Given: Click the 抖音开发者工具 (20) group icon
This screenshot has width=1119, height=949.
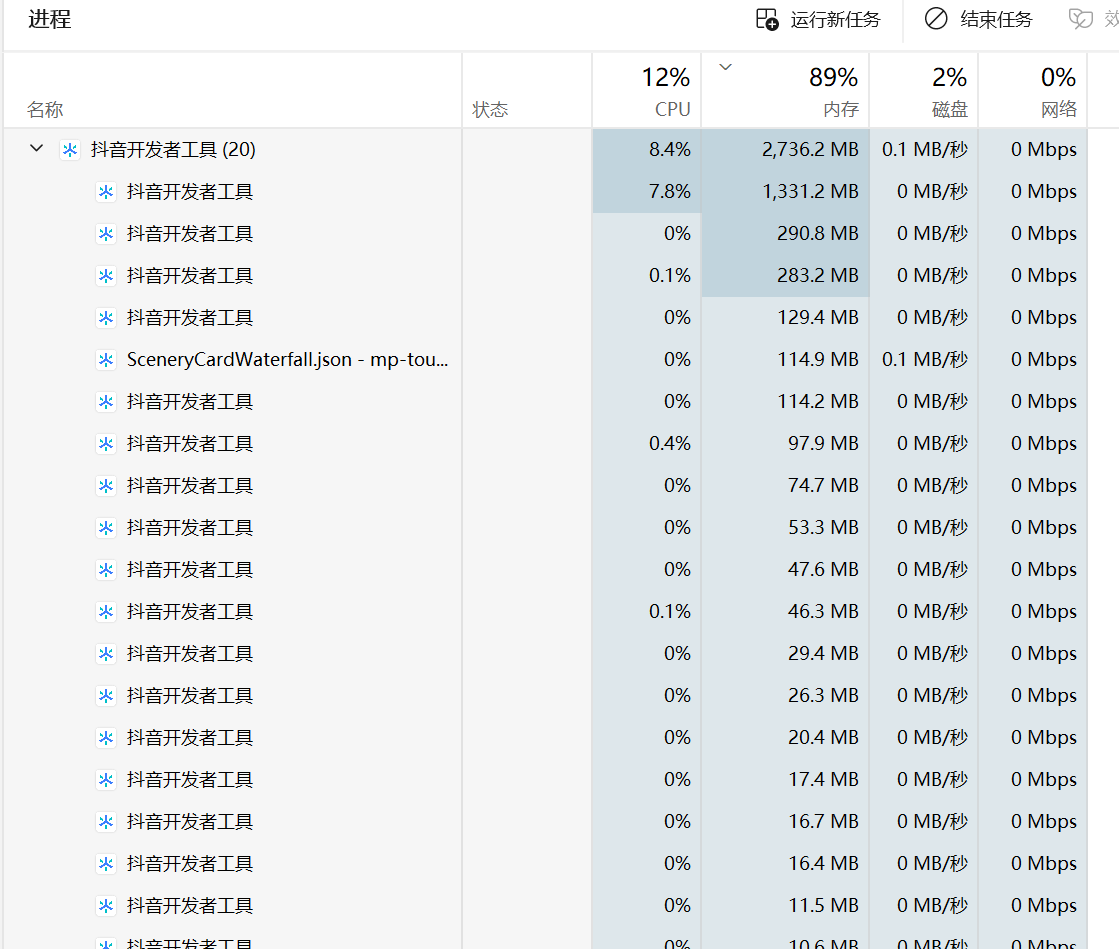Looking at the screenshot, I should point(70,150).
